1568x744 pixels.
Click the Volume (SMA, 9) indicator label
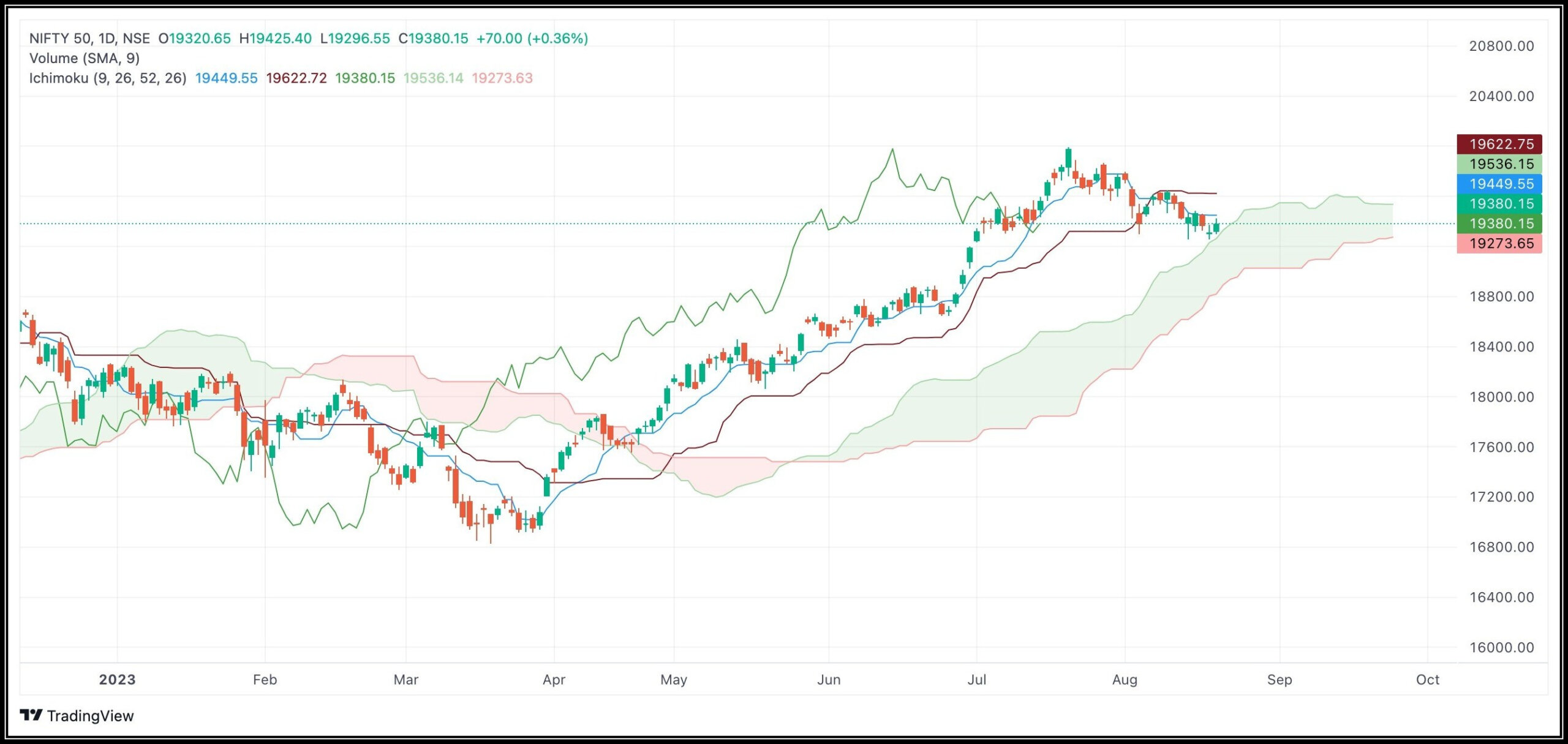pyautogui.click(x=85, y=58)
